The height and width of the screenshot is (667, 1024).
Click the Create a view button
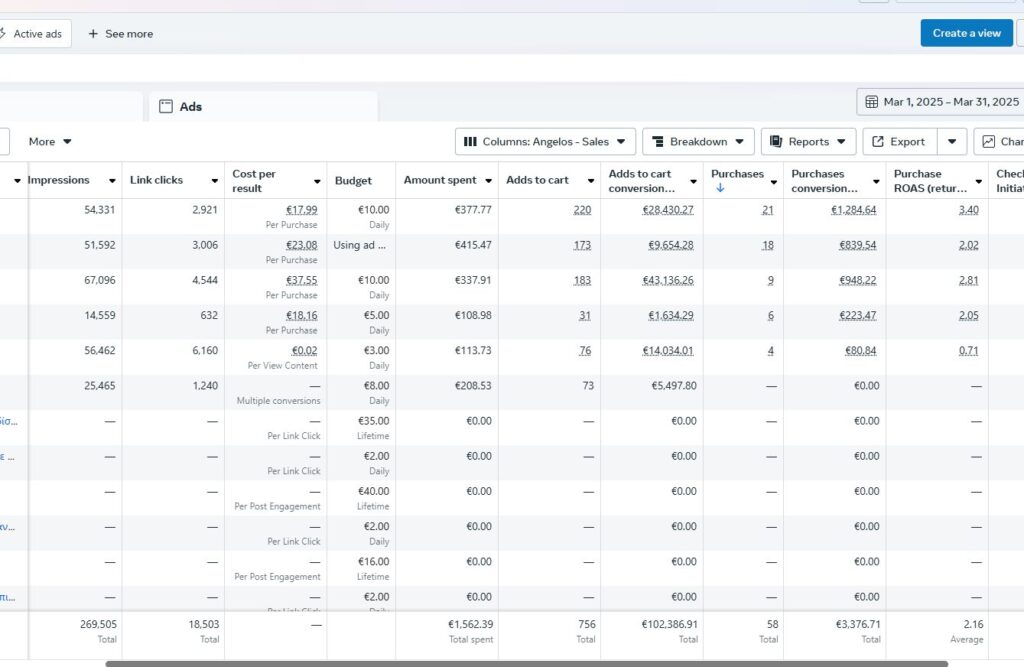tap(967, 33)
